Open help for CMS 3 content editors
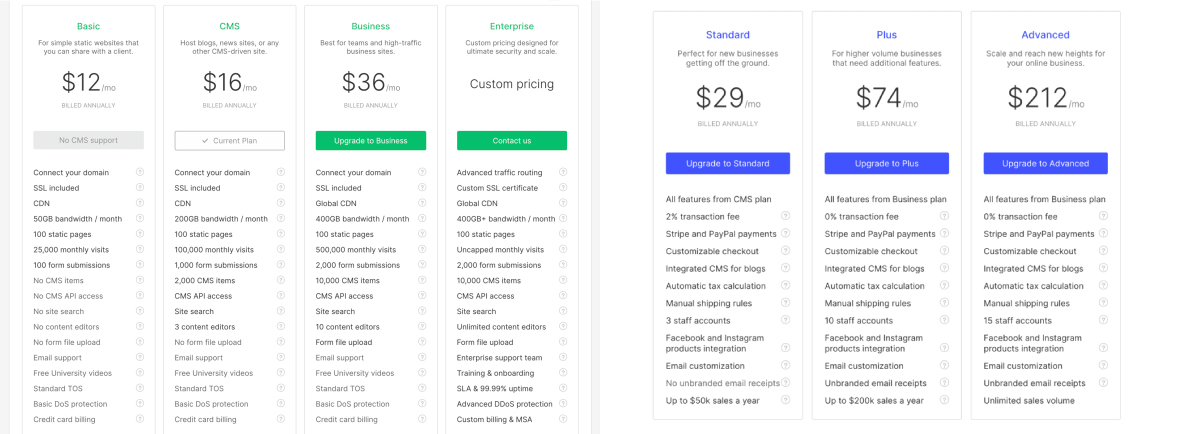Viewport: 1200px width, 434px height. 281,327
